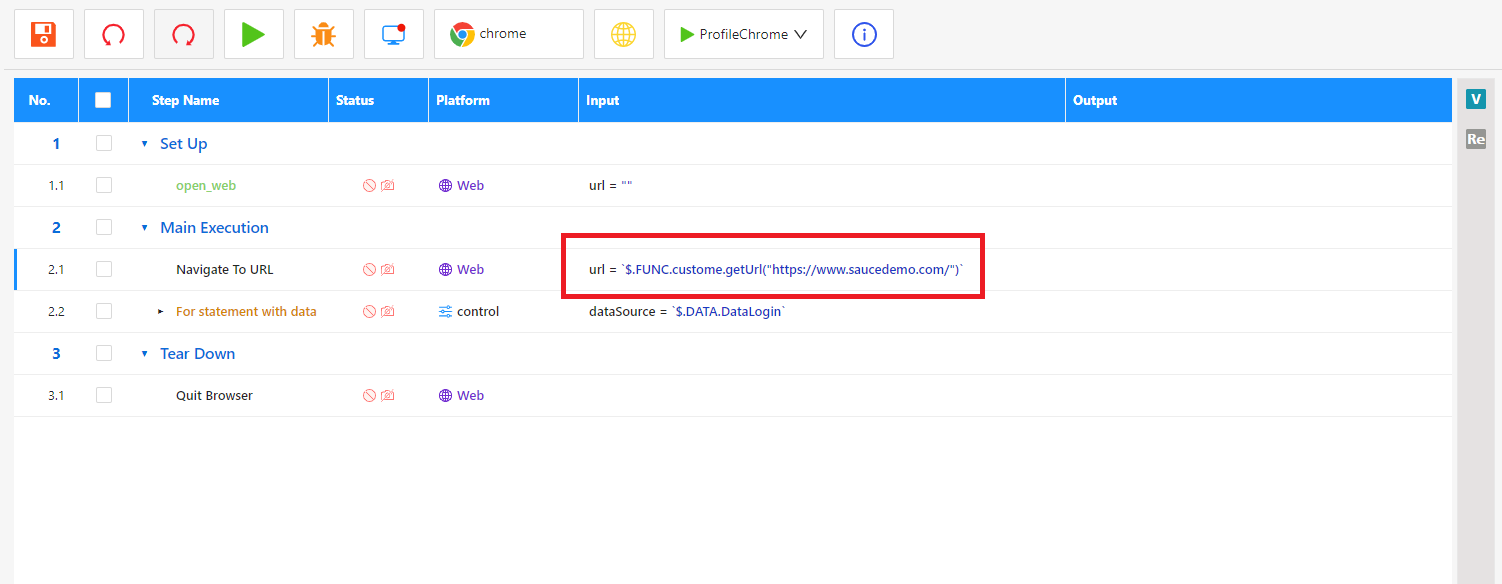This screenshot has width=1502, height=584.
Task: Click the Tear Down group title
Action: (198, 353)
